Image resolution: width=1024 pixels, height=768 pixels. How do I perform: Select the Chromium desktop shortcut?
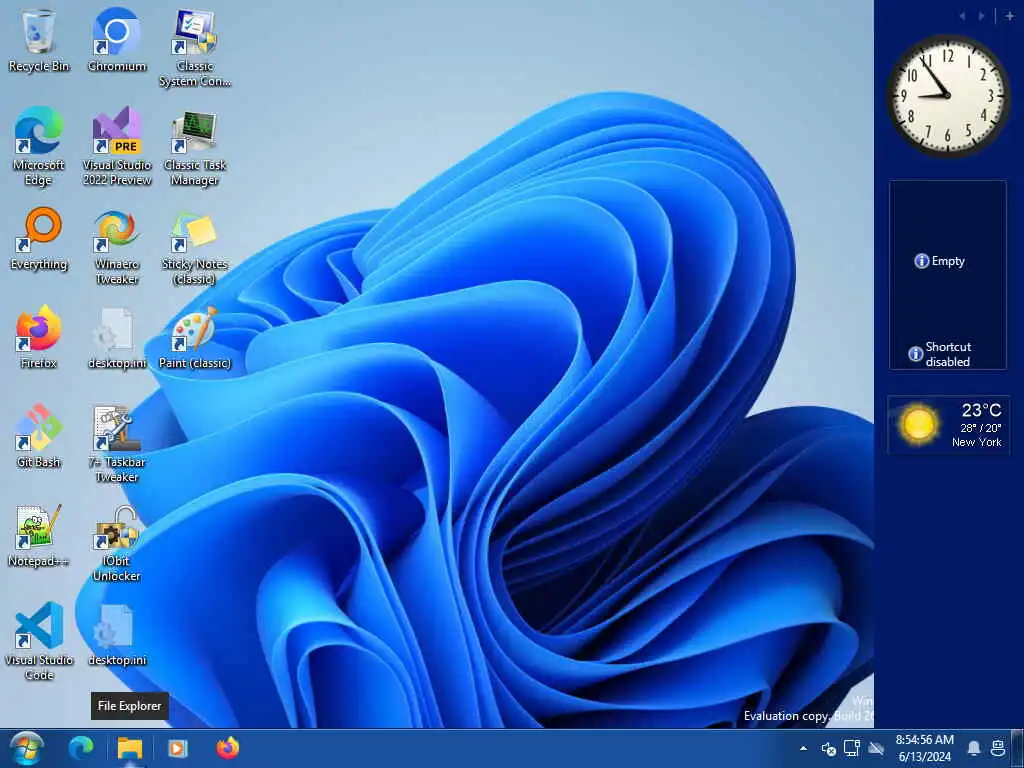click(x=117, y=40)
